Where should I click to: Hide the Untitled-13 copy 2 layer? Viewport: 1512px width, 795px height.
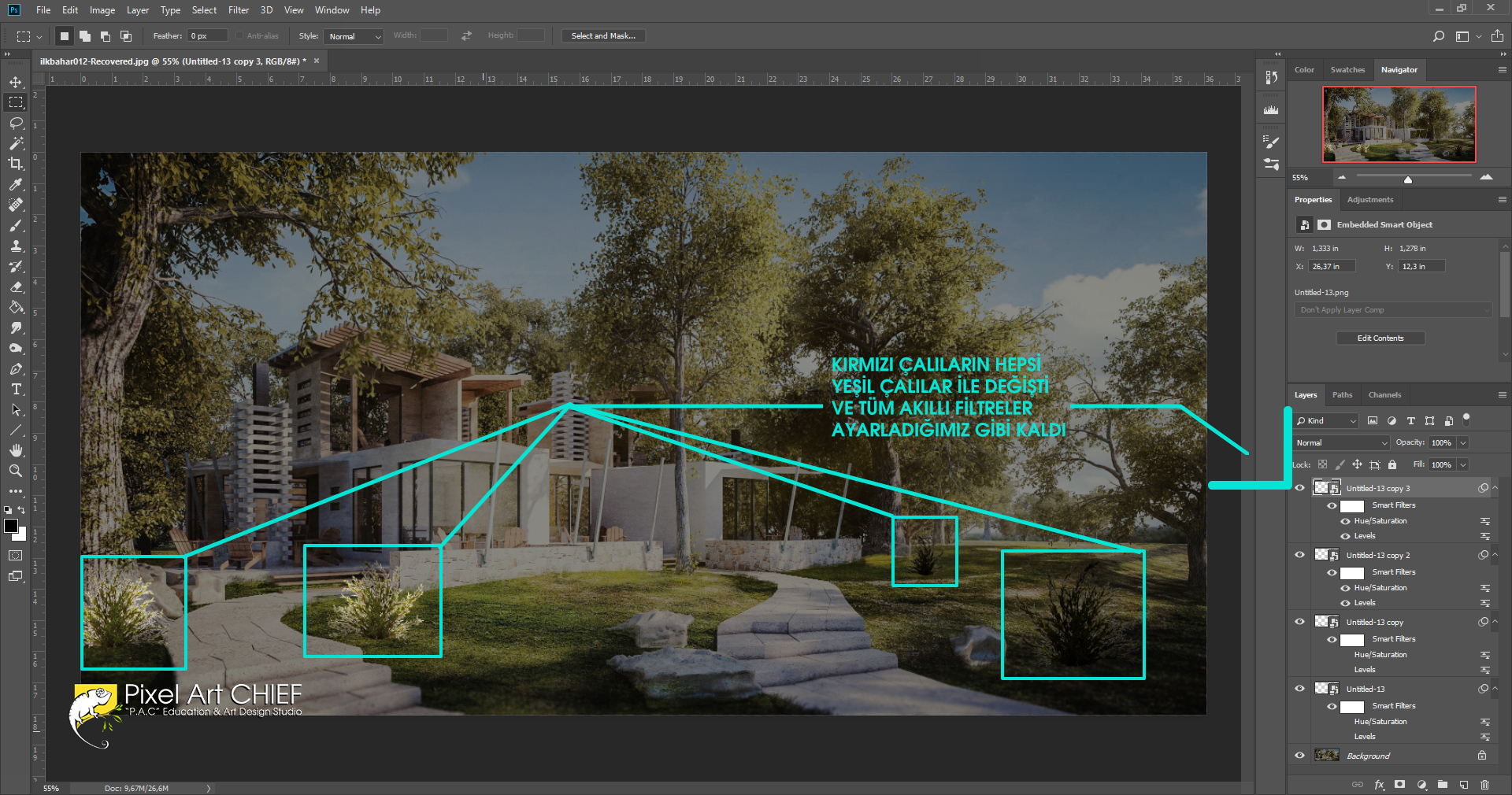[x=1299, y=555]
